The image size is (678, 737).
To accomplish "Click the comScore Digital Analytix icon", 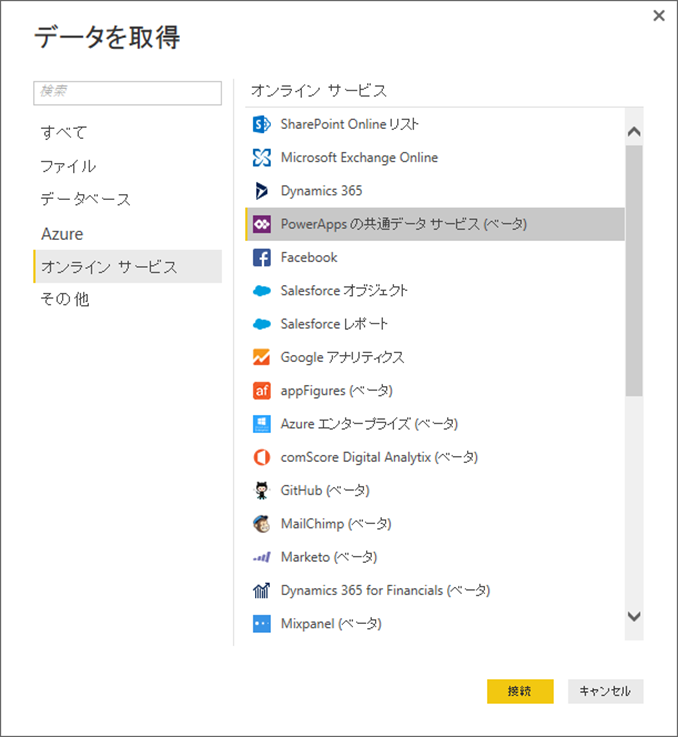I will [x=261, y=457].
